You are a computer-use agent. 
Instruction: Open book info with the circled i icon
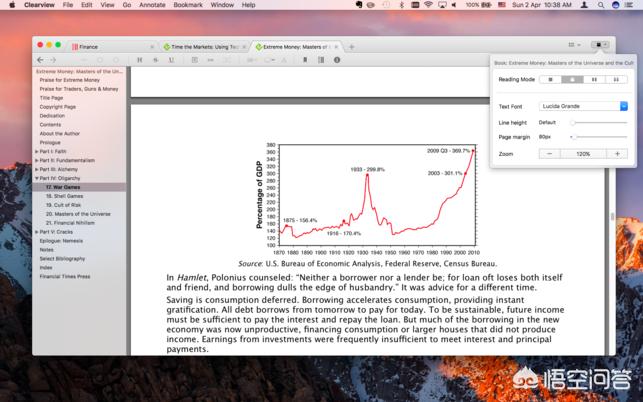pyautogui.click(x=337, y=60)
